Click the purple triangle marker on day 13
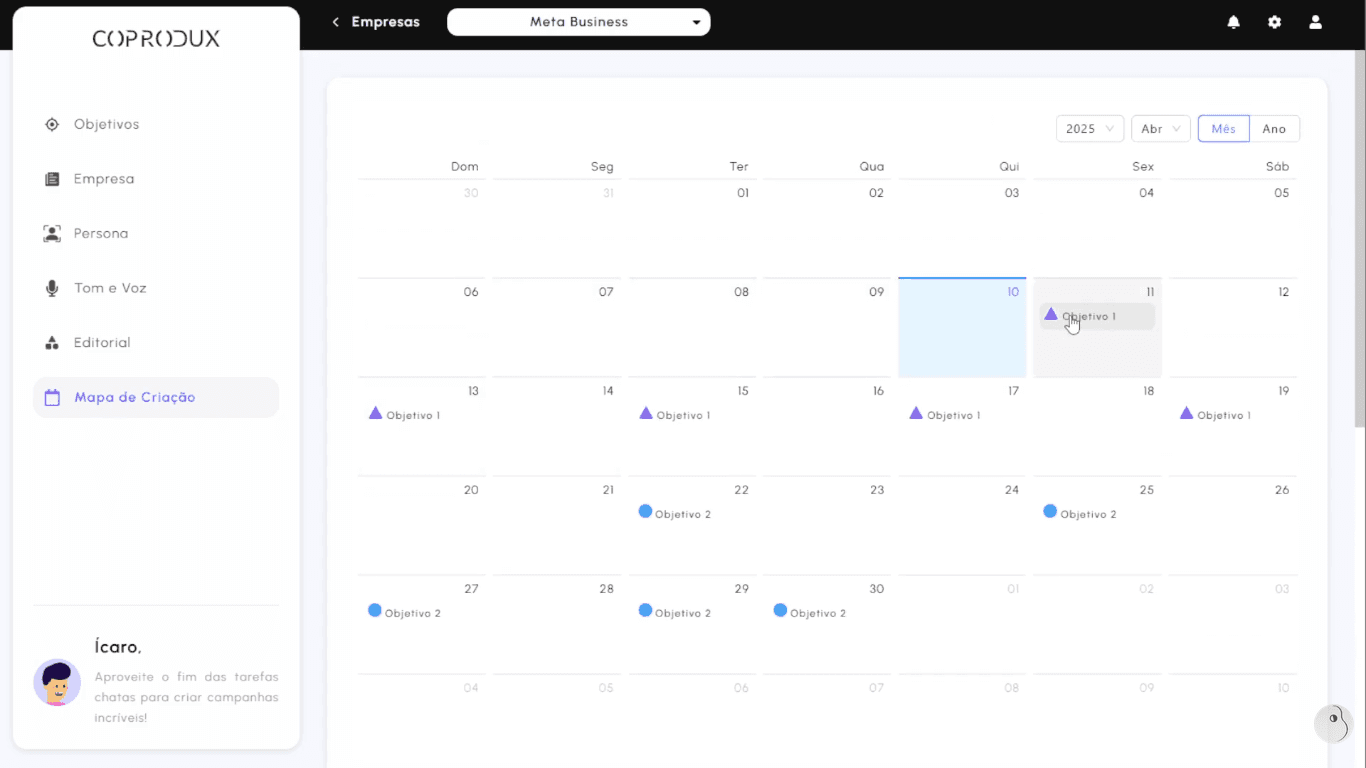1366x768 pixels. pyautogui.click(x=375, y=413)
